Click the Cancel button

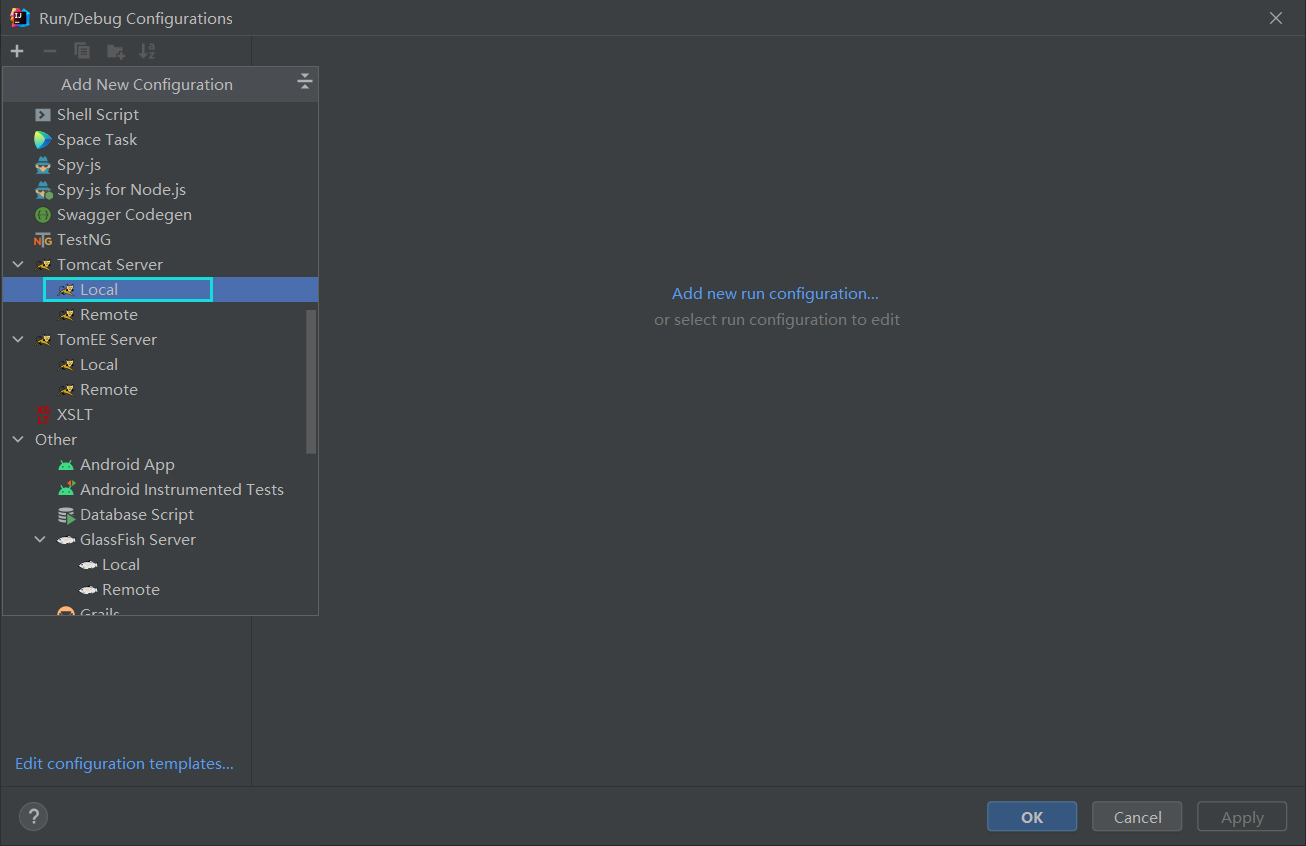click(1137, 817)
